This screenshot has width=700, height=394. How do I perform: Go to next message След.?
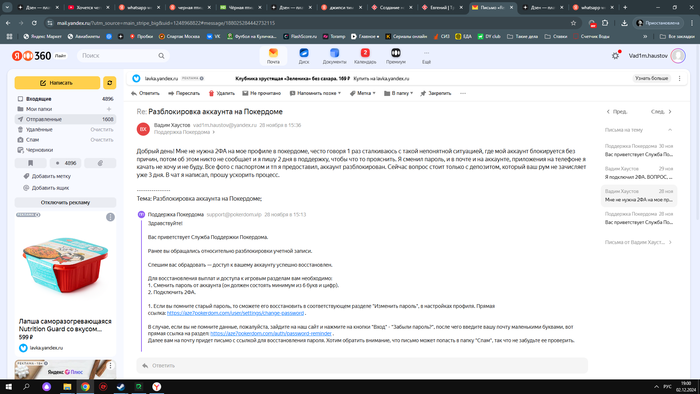click(x=661, y=112)
